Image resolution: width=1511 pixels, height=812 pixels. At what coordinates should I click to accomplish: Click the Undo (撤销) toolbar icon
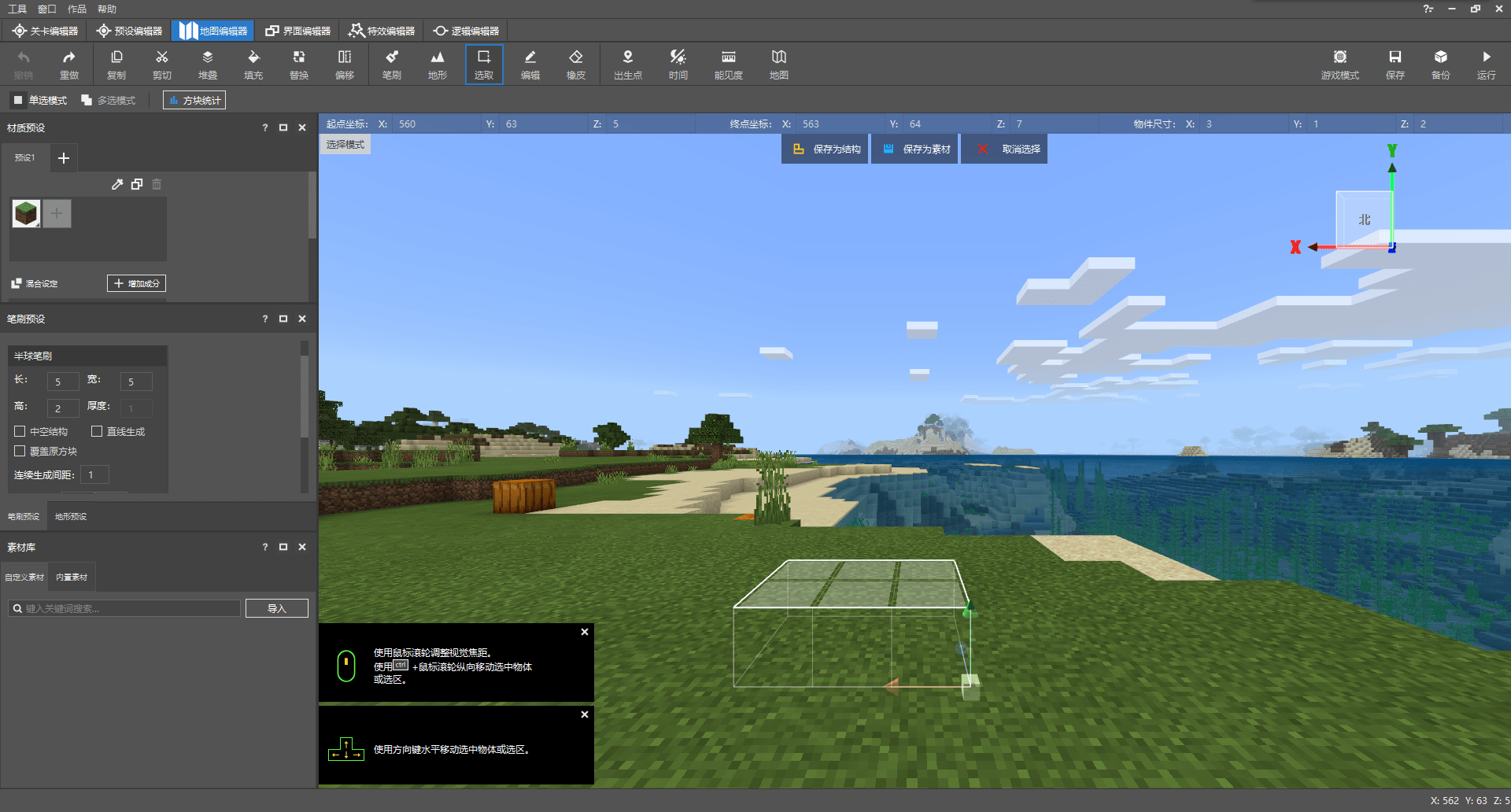click(24, 64)
